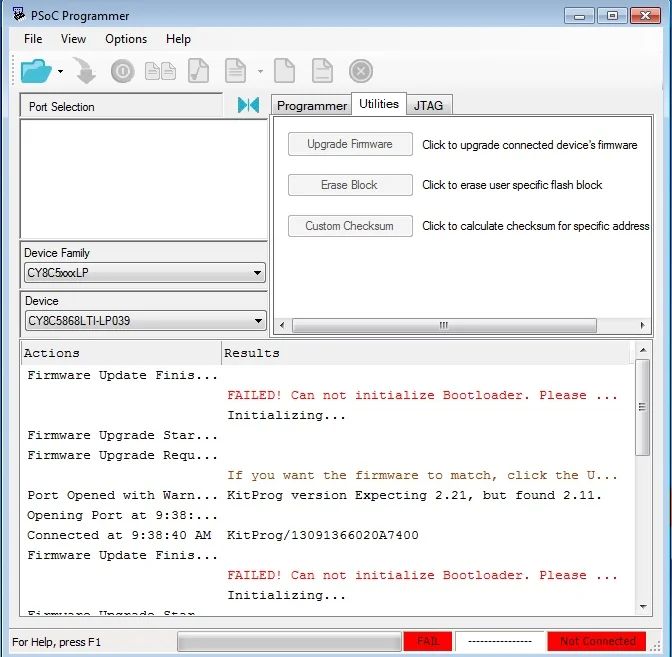Viewport: 672px width, 657px height.
Task: Click the Actions column header
Action: [121, 353]
